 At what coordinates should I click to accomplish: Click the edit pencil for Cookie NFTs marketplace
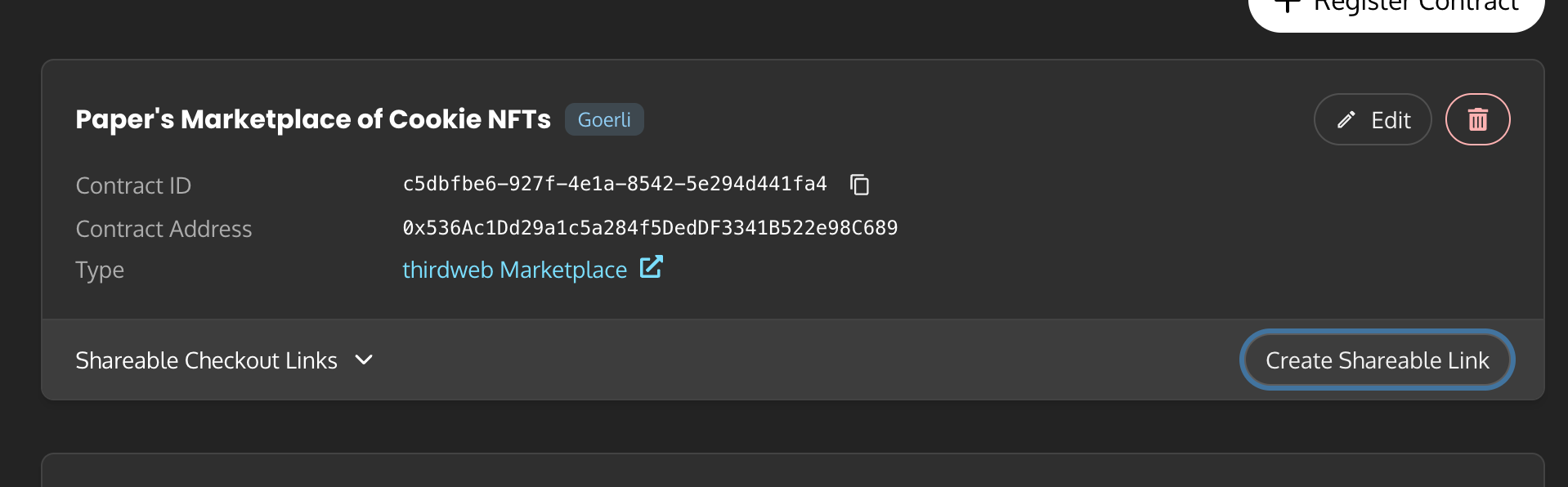tap(1346, 119)
